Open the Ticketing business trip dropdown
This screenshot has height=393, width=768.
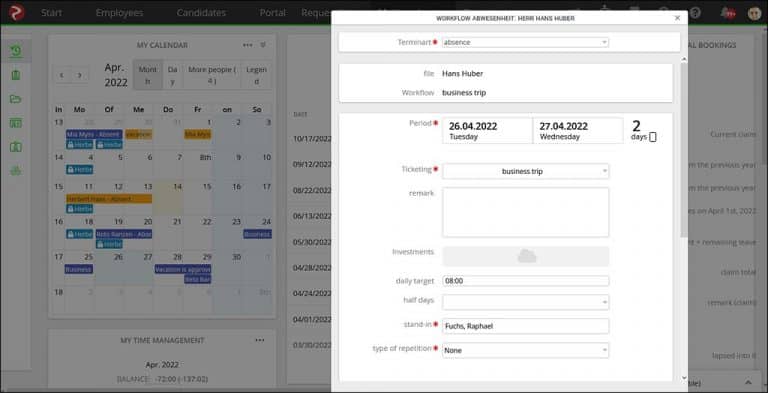click(526, 172)
